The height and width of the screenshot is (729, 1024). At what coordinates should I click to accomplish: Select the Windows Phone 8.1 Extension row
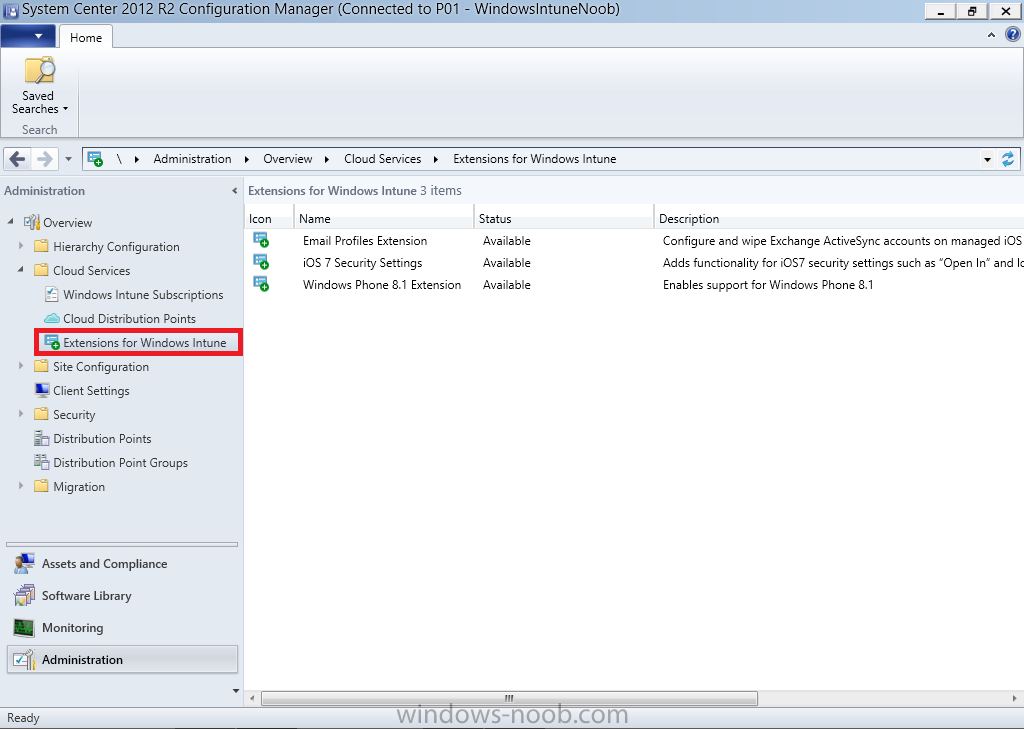pyautogui.click(x=634, y=285)
